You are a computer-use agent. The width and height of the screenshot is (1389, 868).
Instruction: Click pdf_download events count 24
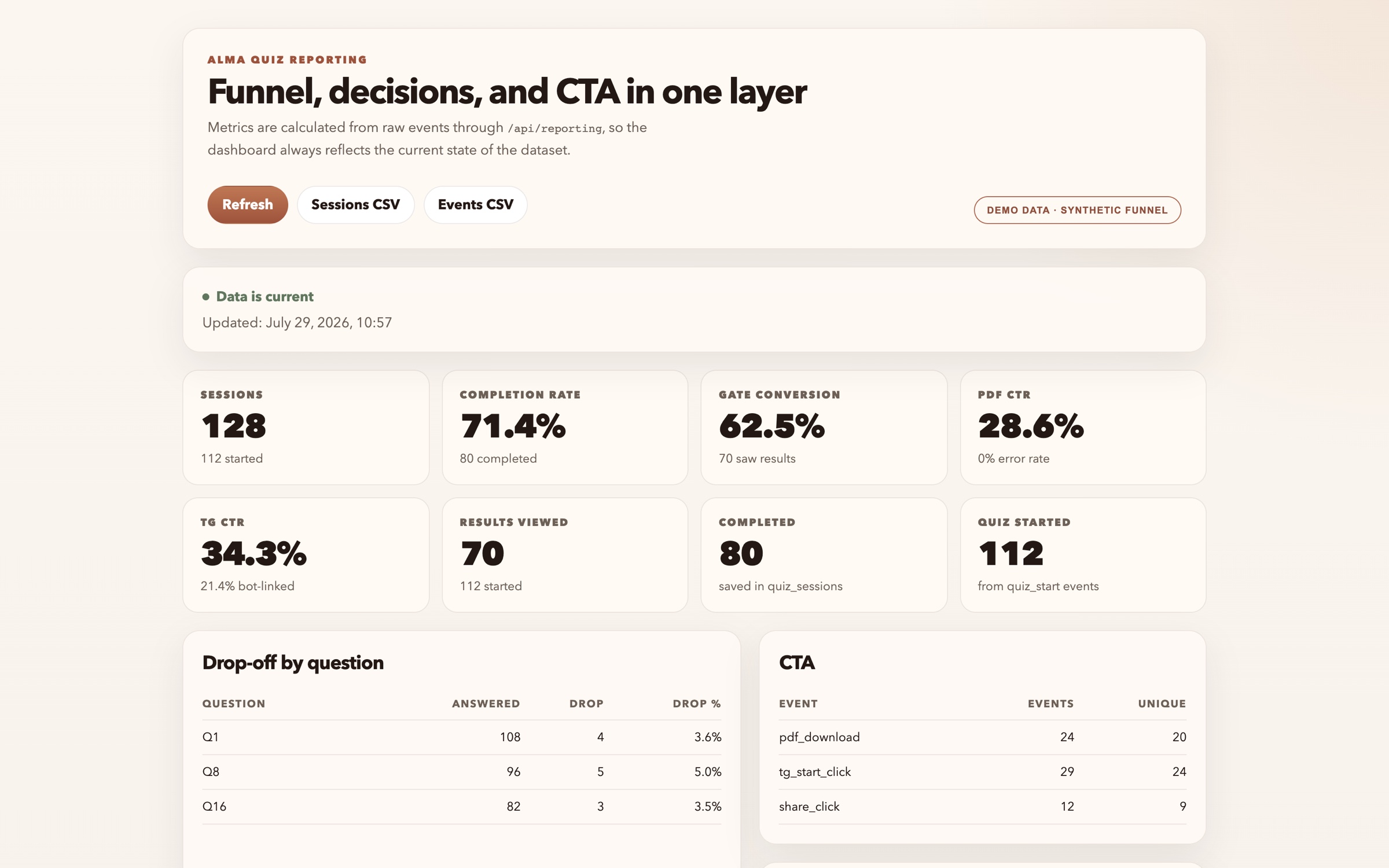click(1067, 737)
